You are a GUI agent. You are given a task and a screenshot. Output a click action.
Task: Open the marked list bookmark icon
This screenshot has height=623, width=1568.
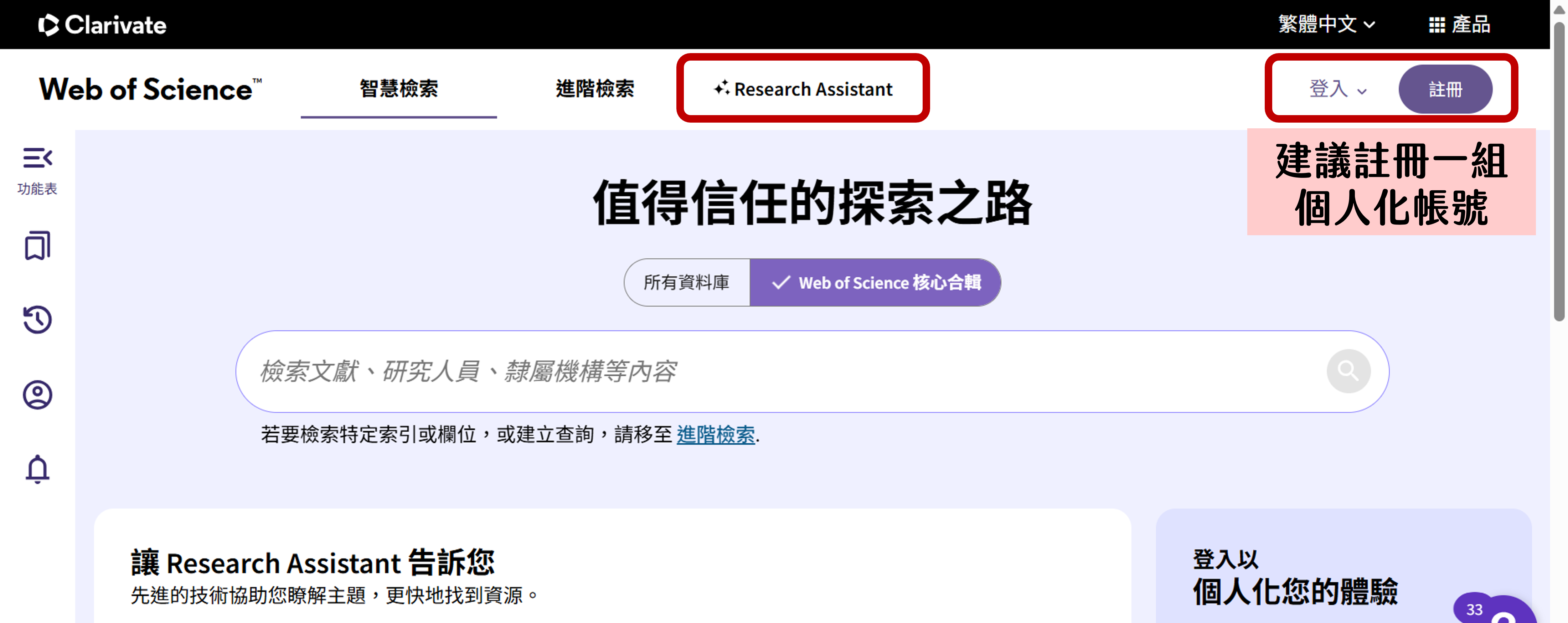[x=37, y=246]
